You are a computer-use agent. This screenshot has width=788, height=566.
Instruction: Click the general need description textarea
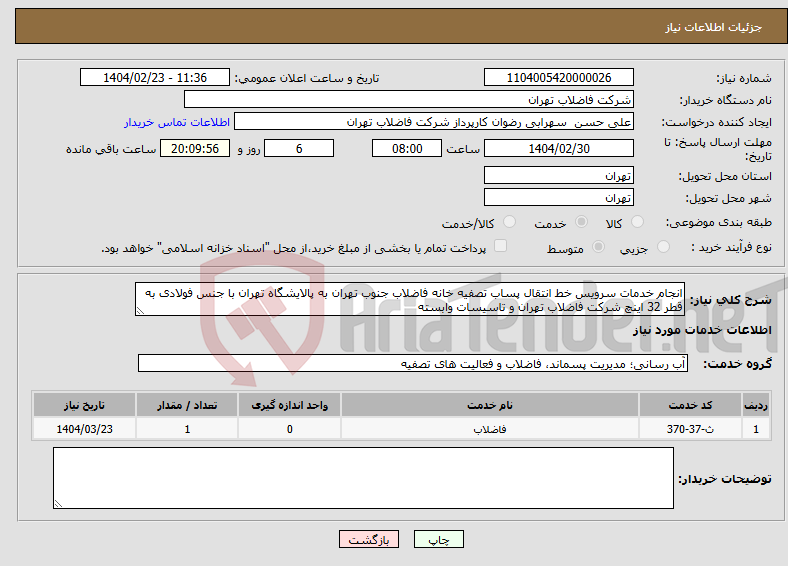pos(410,299)
